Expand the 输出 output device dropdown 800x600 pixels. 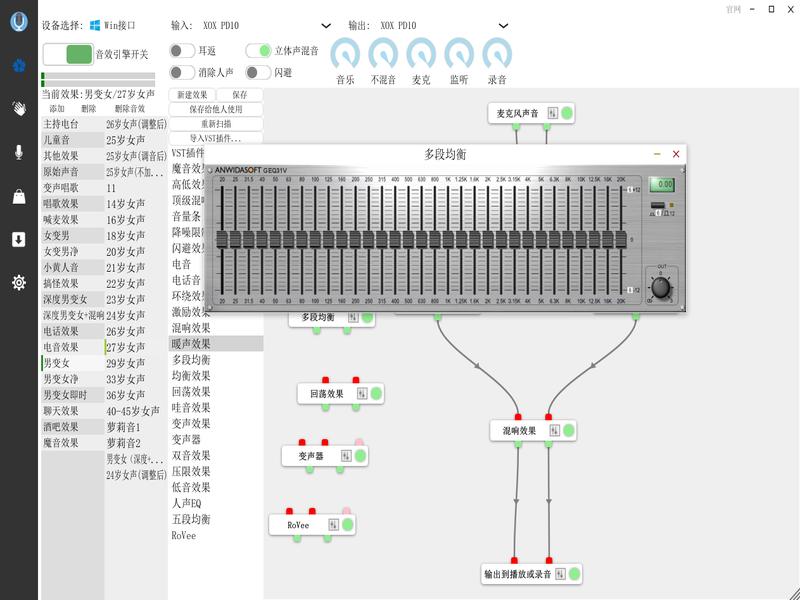(502, 25)
